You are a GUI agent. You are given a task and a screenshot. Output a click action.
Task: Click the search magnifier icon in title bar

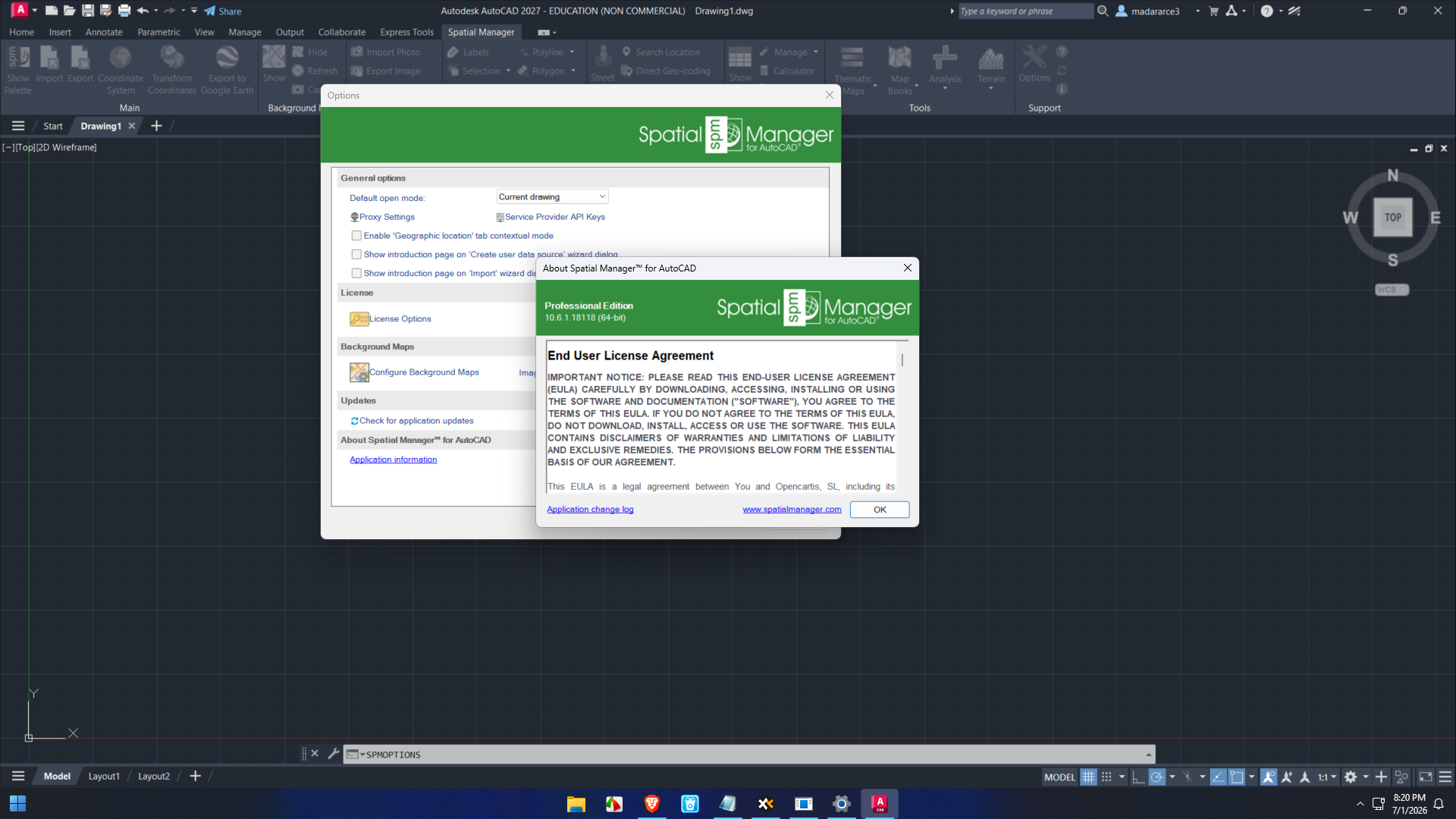click(x=1103, y=11)
